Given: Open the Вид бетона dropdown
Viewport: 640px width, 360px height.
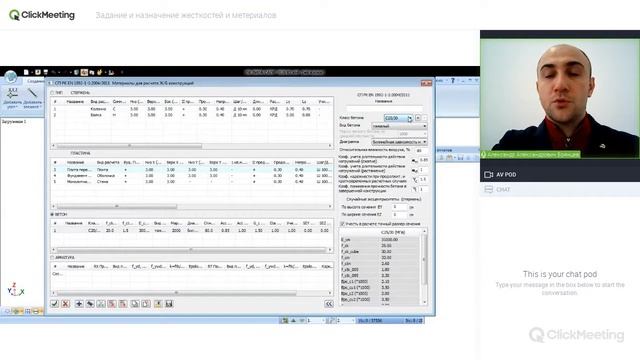Looking at the screenshot, I should [x=399, y=126].
